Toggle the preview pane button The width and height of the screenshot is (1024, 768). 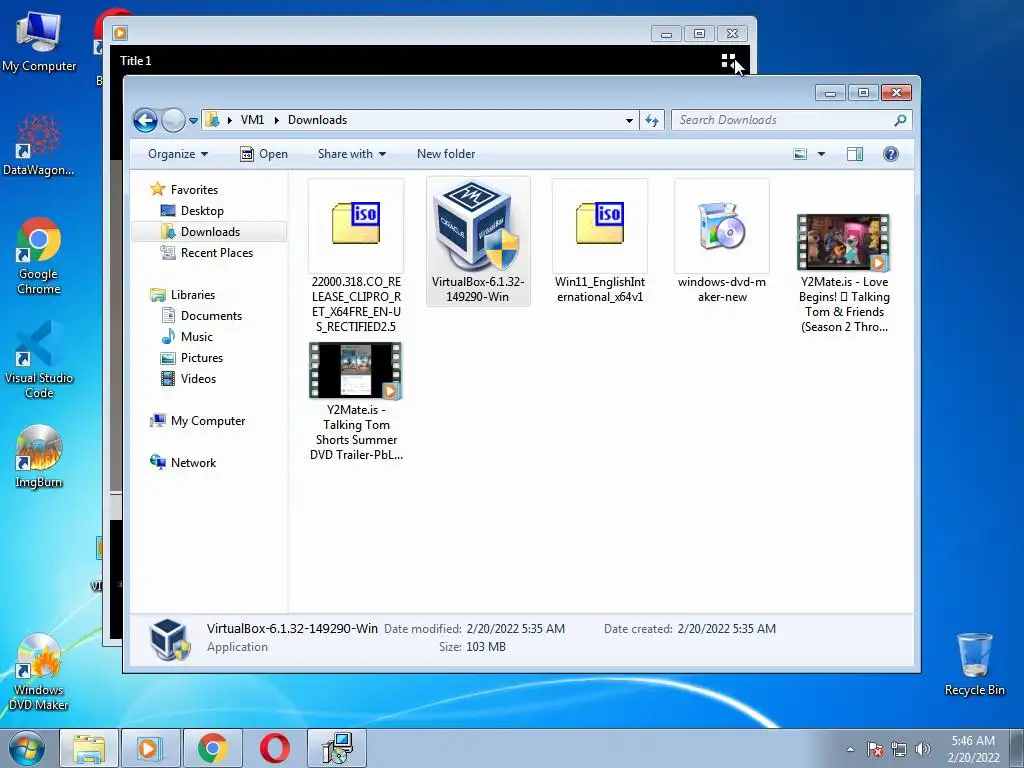[855, 154]
